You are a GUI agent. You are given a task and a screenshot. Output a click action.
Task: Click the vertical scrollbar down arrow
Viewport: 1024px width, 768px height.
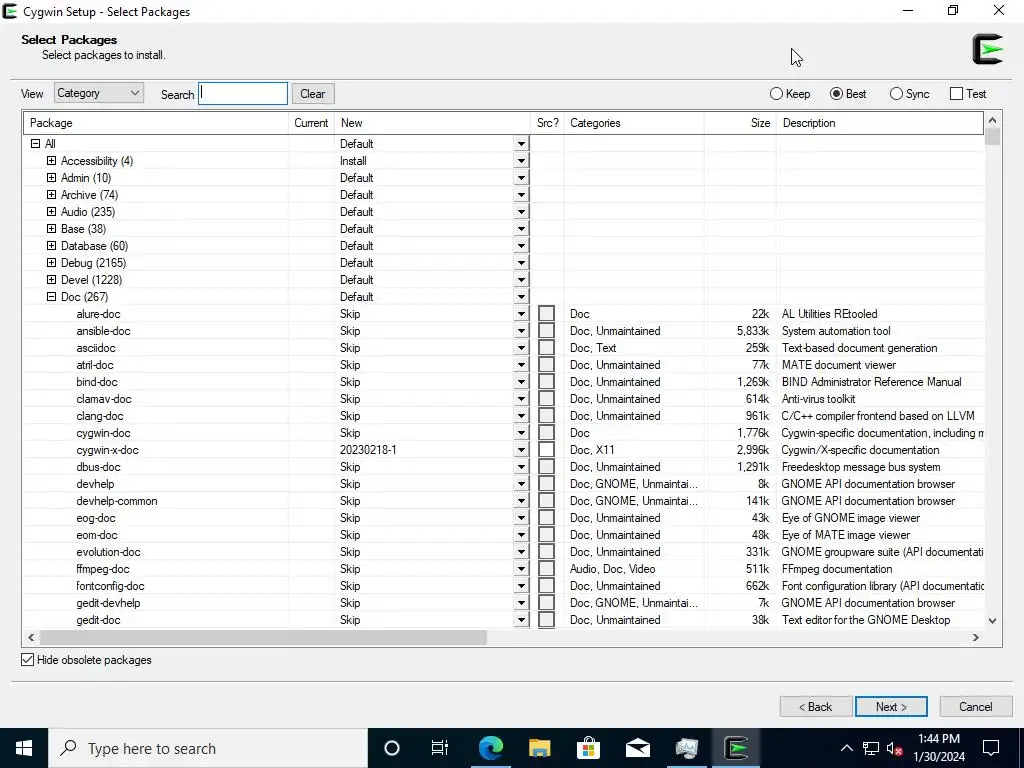(993, 620)
